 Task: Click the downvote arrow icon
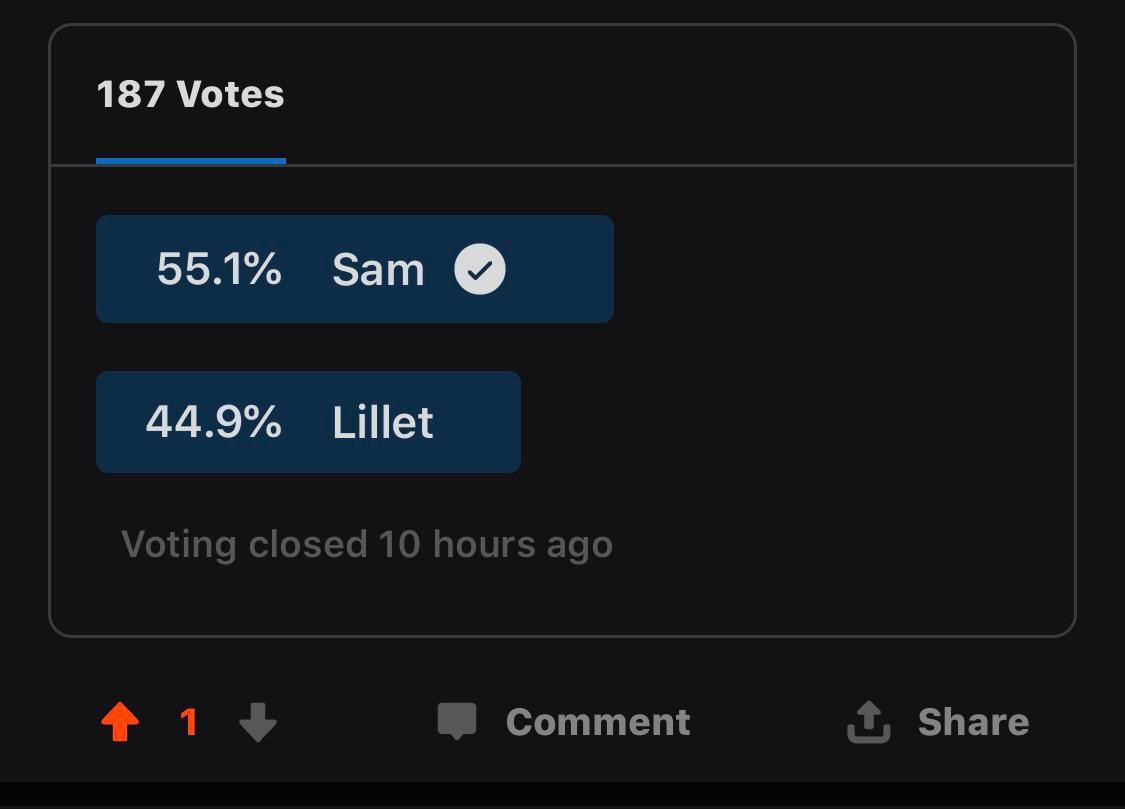(258, 722)
